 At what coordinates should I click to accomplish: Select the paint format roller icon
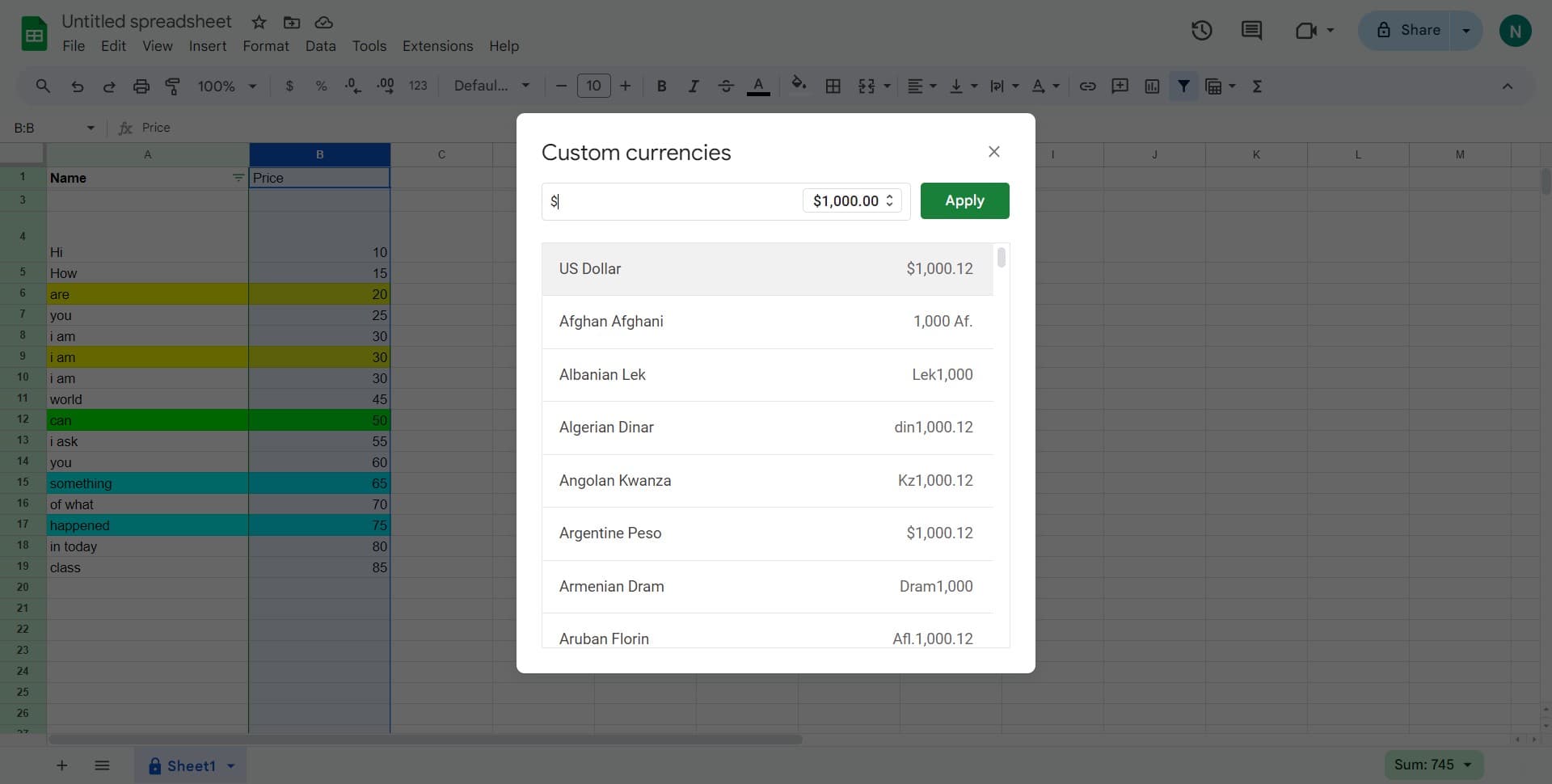pyautogui.click(x=173, y=86)
